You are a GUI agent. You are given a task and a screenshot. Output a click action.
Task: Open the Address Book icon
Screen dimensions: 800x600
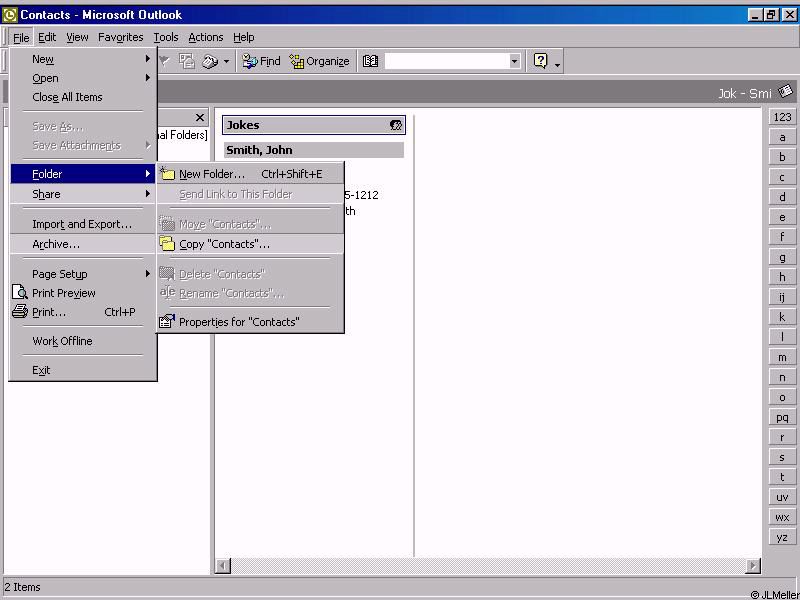(x=370, y=61)
